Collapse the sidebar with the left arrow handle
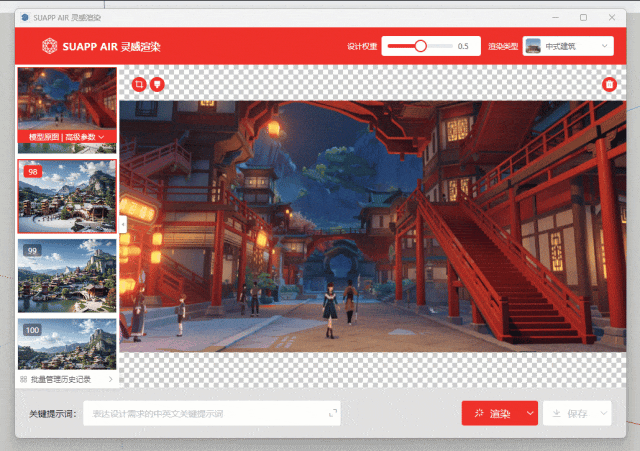 [x=123, y=224]
